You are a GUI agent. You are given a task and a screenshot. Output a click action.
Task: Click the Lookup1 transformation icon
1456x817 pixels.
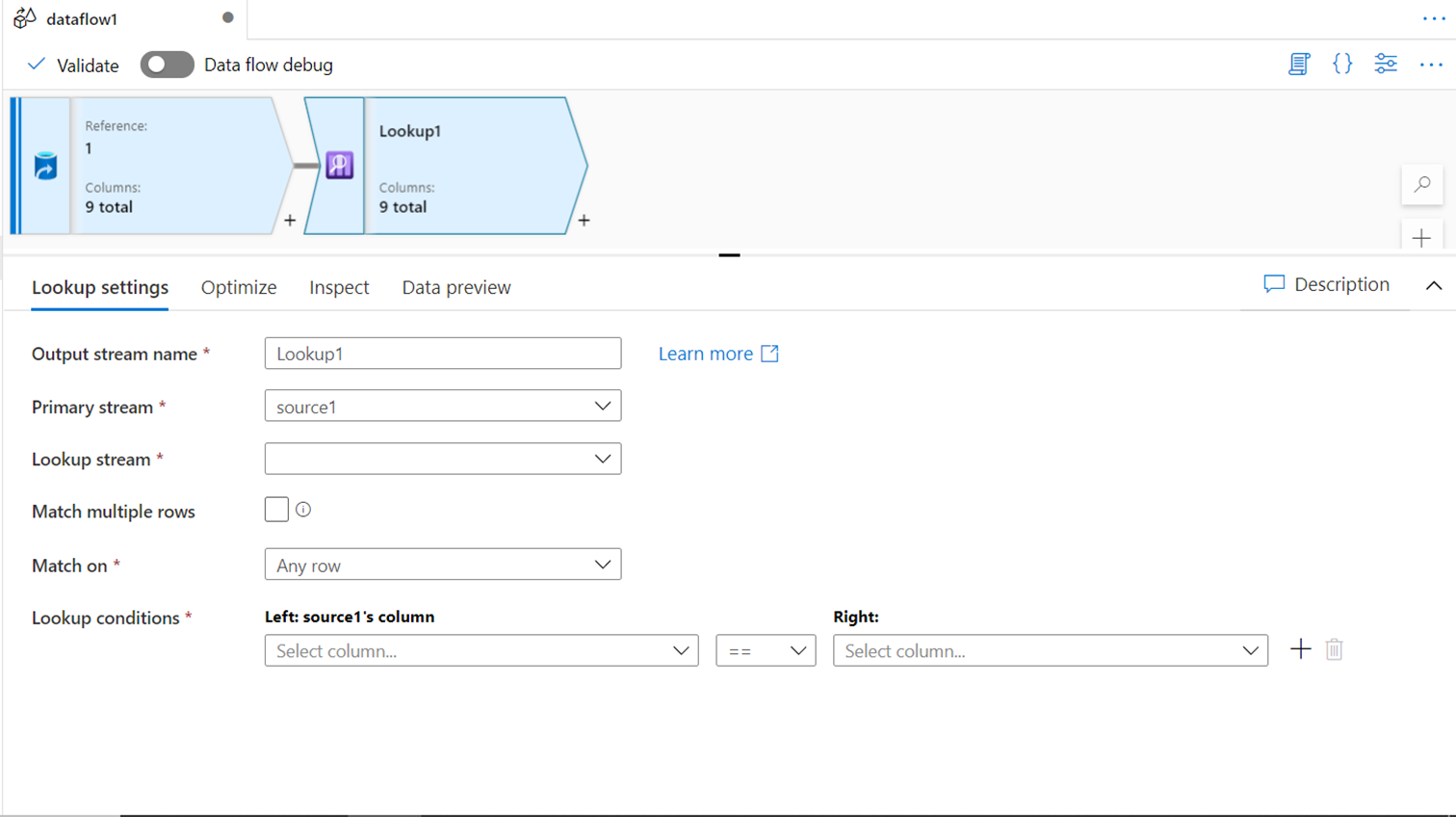pos(339,166)
